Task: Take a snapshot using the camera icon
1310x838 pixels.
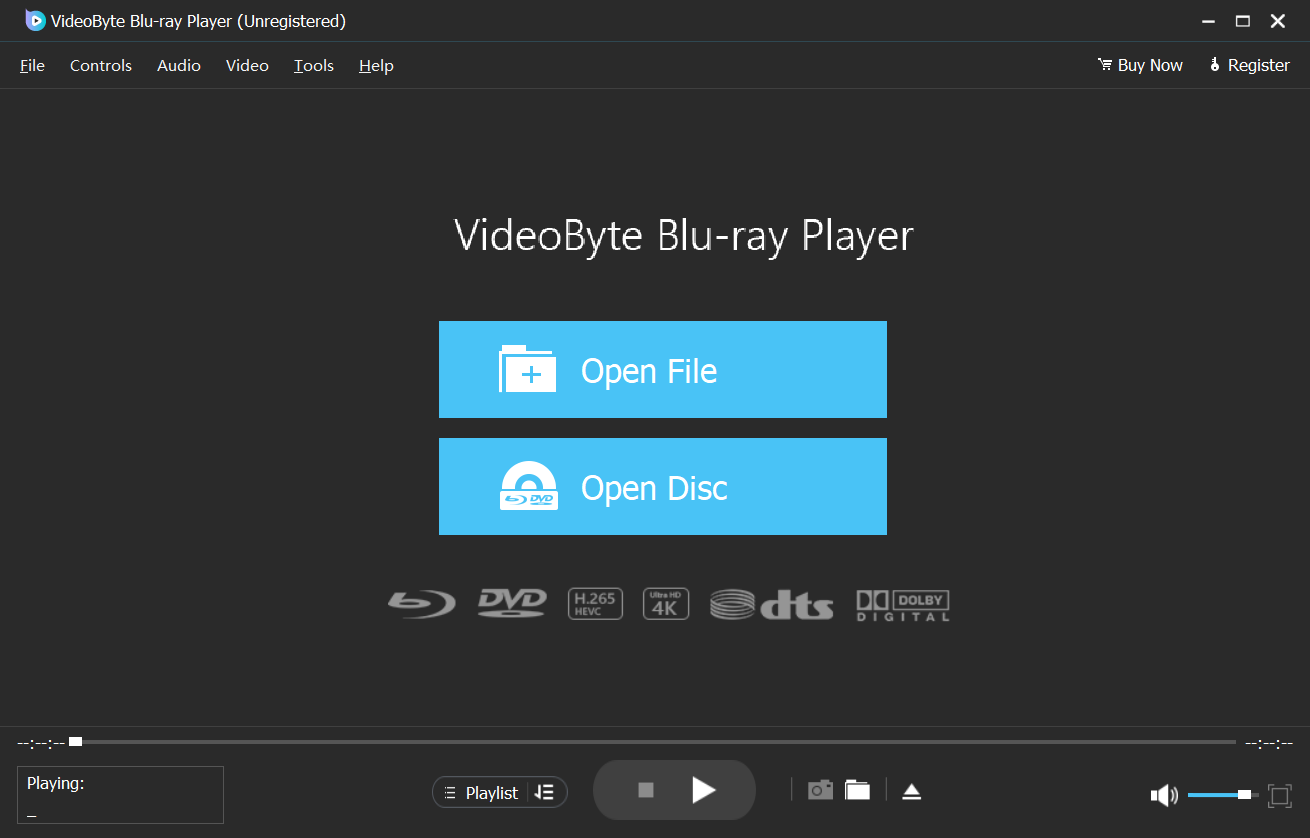Action: click(819, 789)
